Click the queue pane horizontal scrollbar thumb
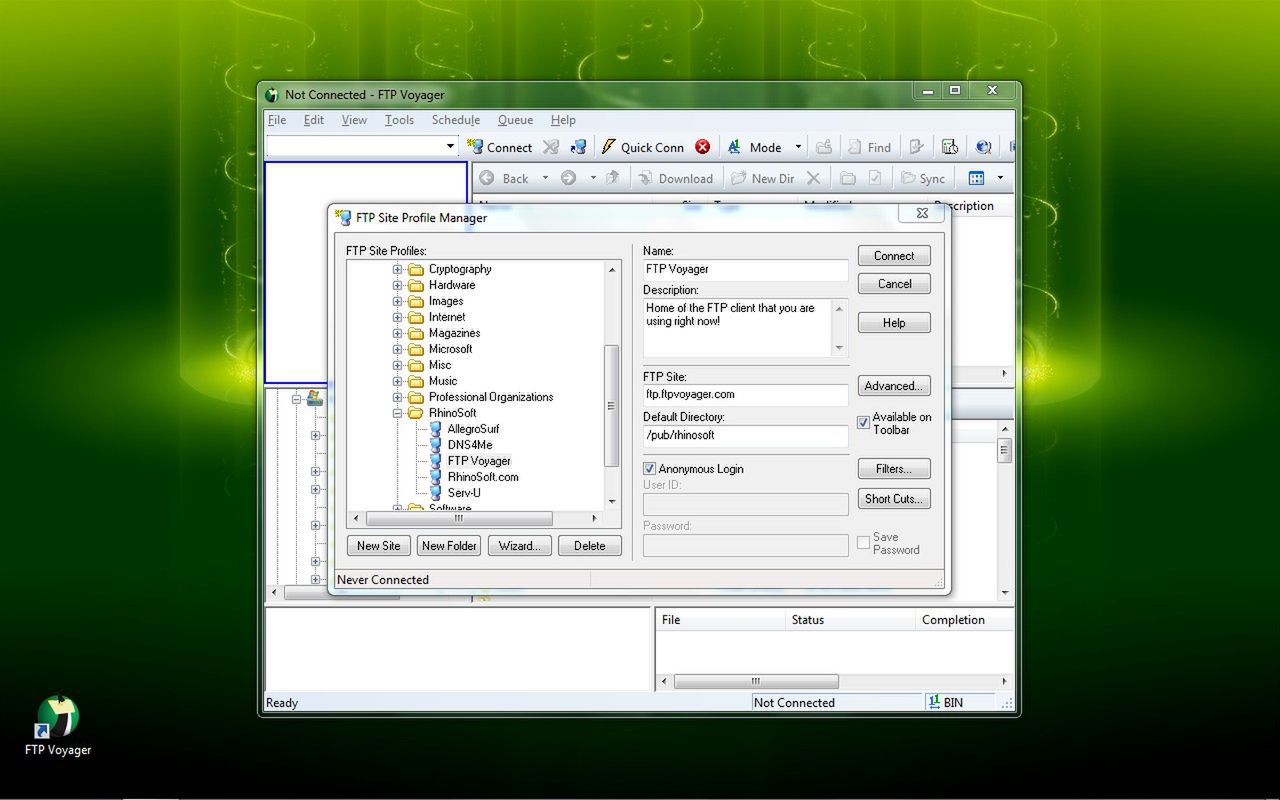Screen dimensions: 1280x800 coord(756,682)
